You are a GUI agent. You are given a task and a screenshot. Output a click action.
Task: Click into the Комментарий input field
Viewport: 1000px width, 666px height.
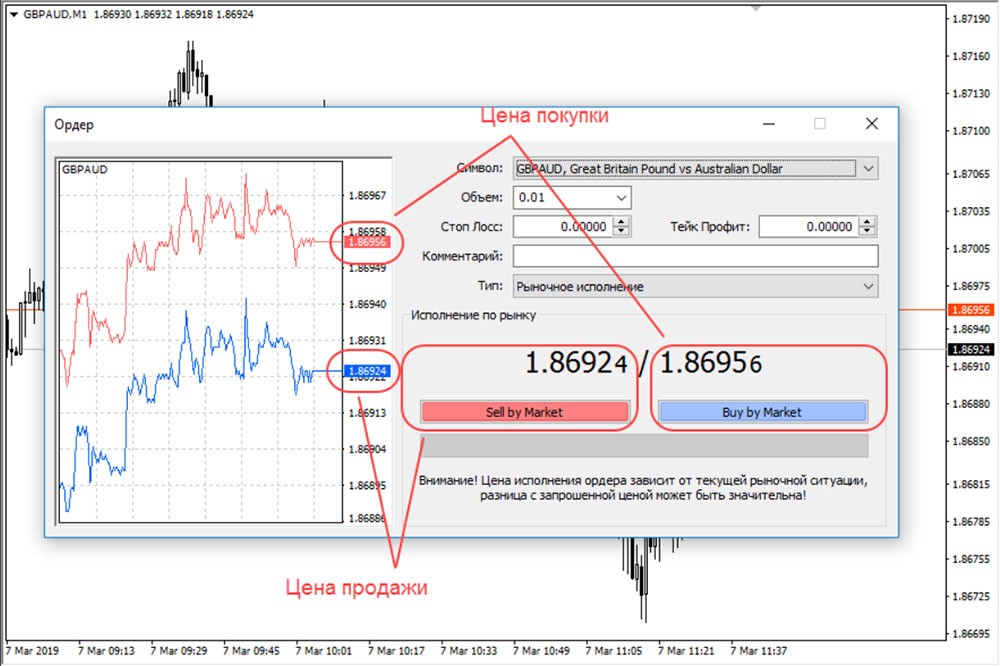[695, 256]
